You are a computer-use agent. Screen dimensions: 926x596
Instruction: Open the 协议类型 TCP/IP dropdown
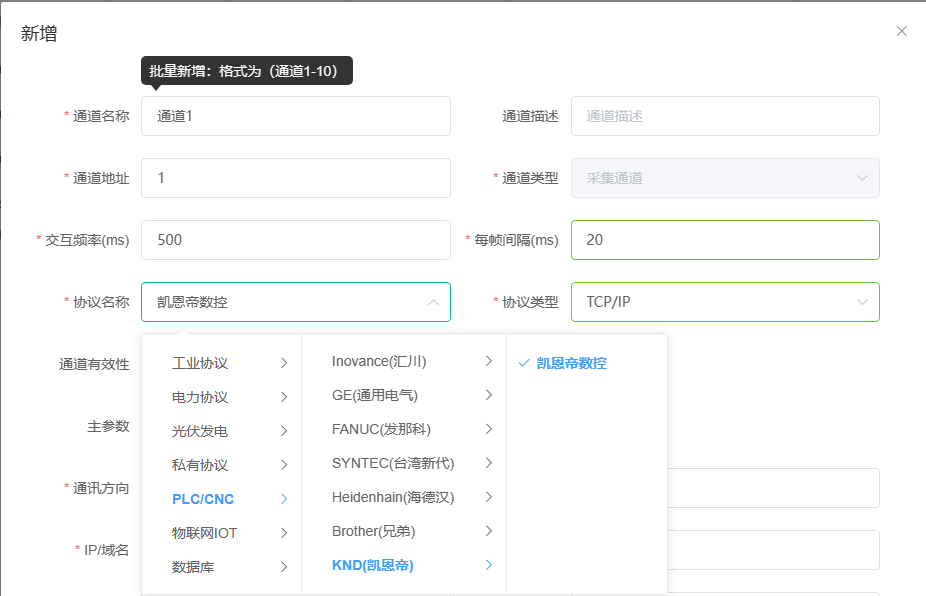pyautogui.click(x=725, y=302)
